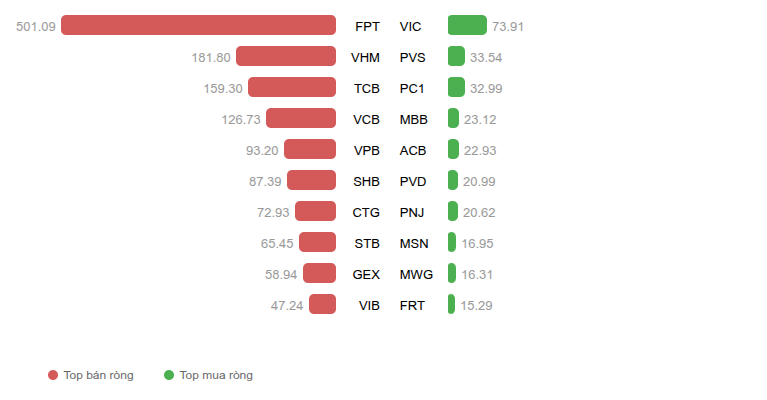Click the TCB net sell bar
The image size is (767, 400).
pyautogui.click(x=292, y=87)
